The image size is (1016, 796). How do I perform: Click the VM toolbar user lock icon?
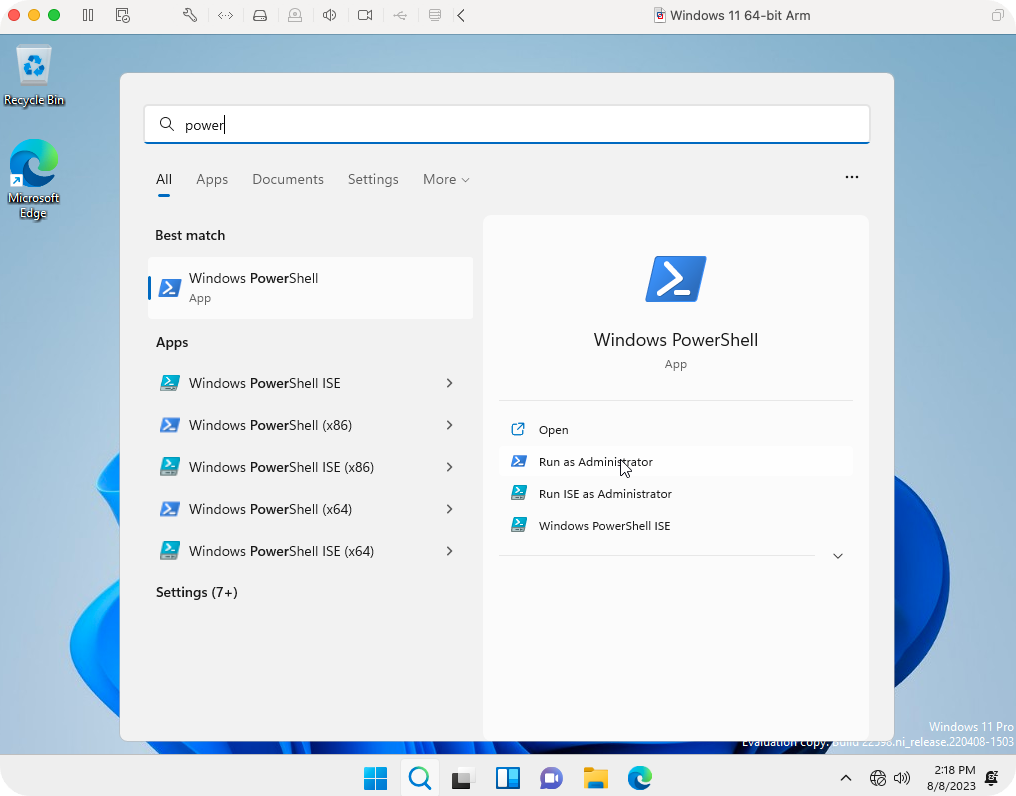(295, 15)
